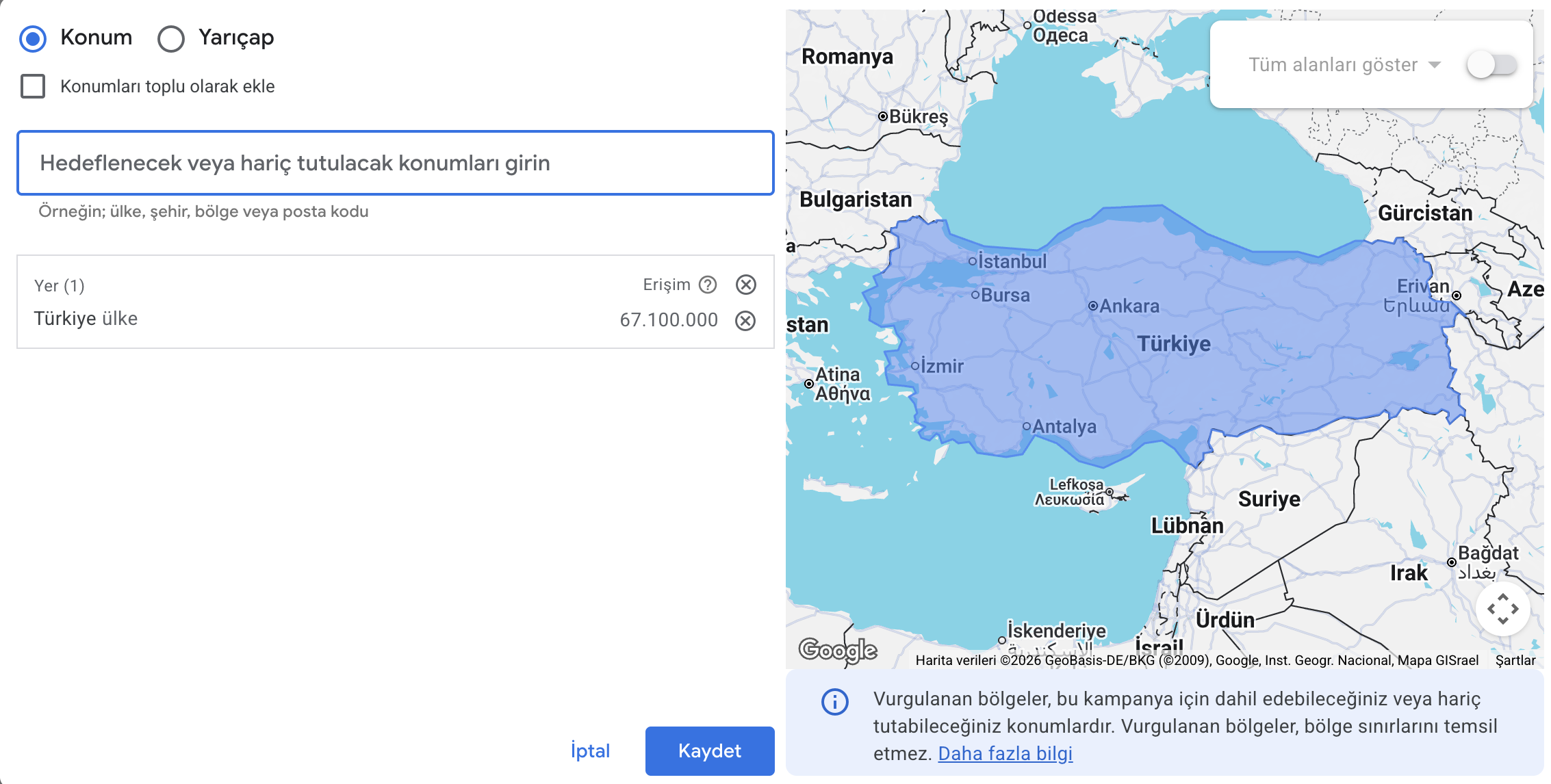Click the map pan arrows control
This screenshot has width=1551, height=784.
point(1503,608)
